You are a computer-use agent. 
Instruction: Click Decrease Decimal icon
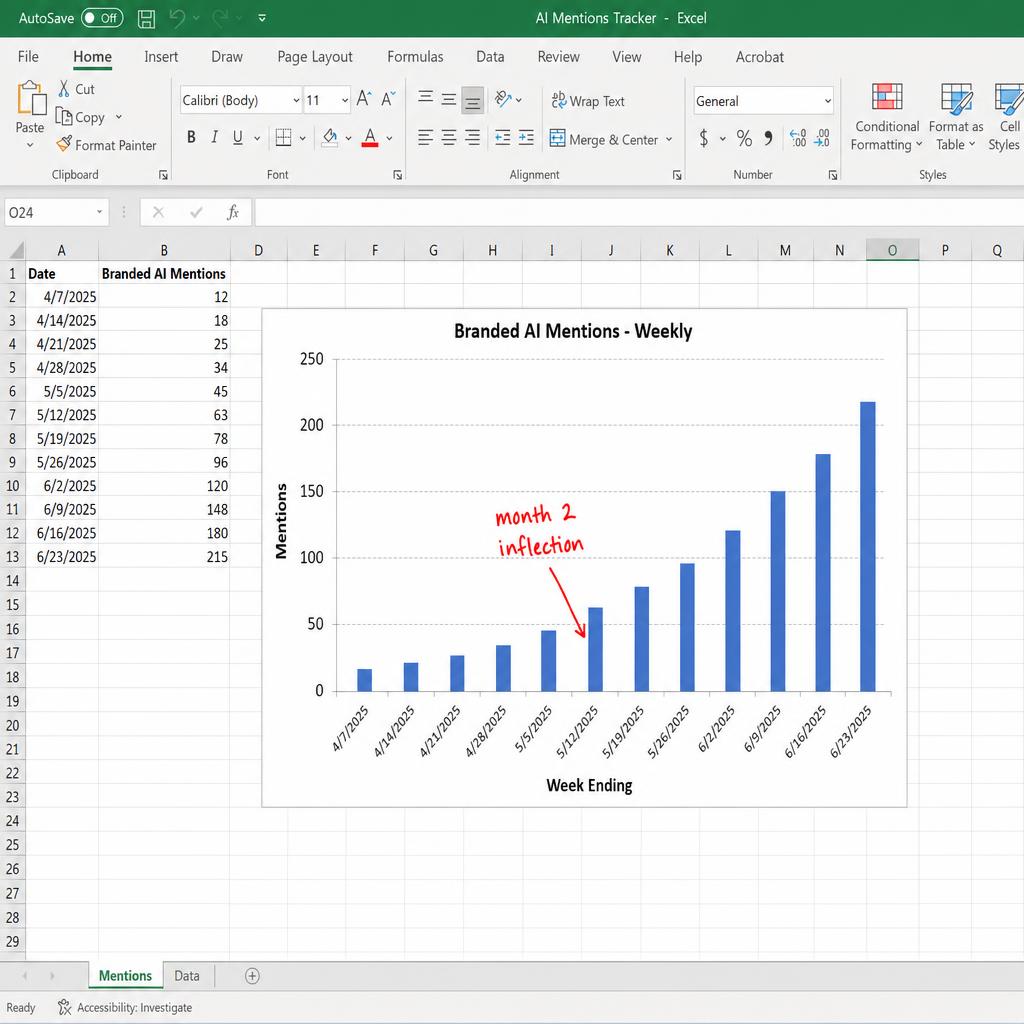click(x=822, y=138)
